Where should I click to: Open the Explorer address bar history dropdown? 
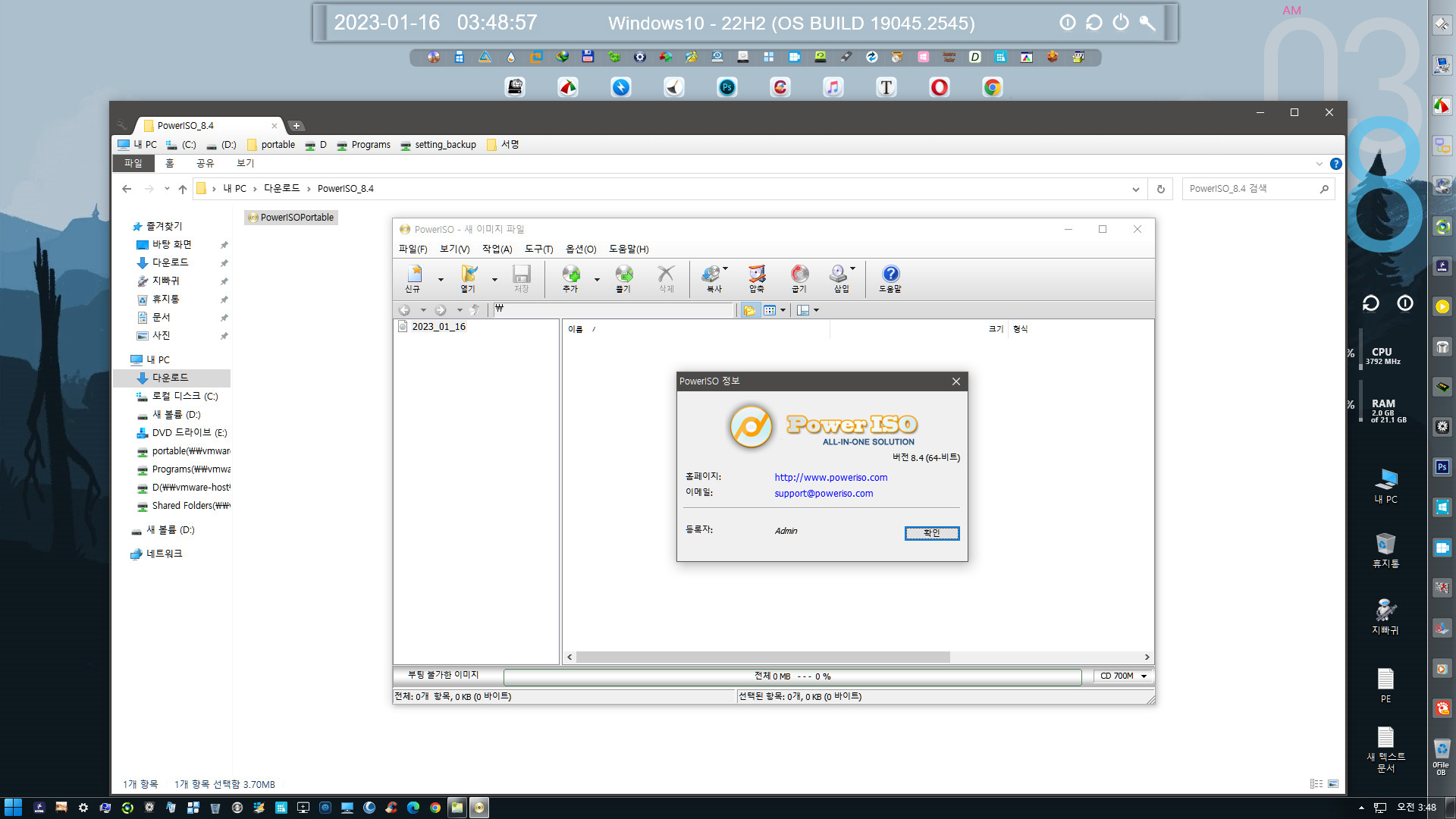[x=1135, y=189]
